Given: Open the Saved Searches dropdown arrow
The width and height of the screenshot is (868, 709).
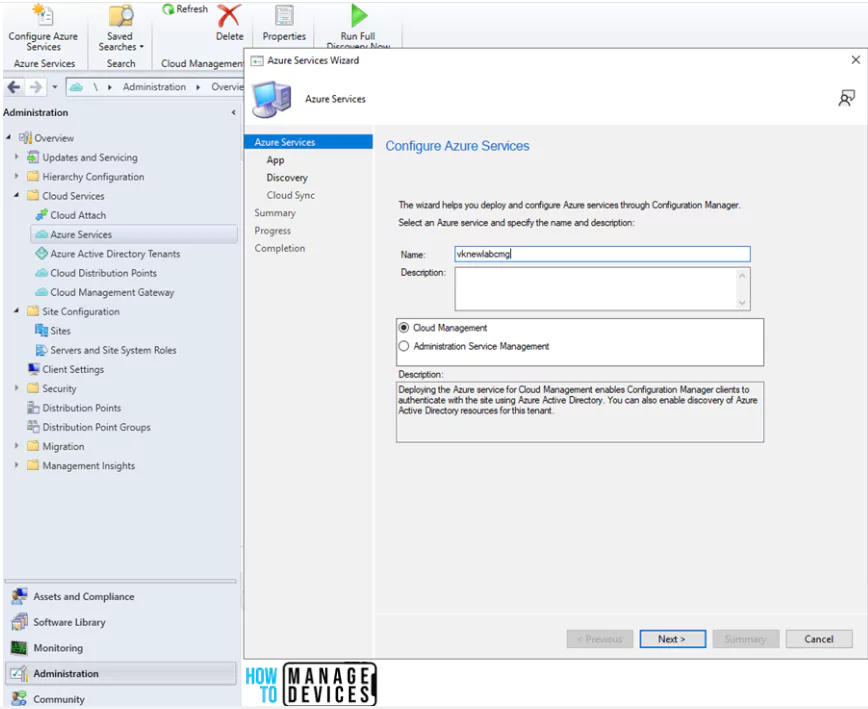Looking at the screenshot, I should (142, 47).
